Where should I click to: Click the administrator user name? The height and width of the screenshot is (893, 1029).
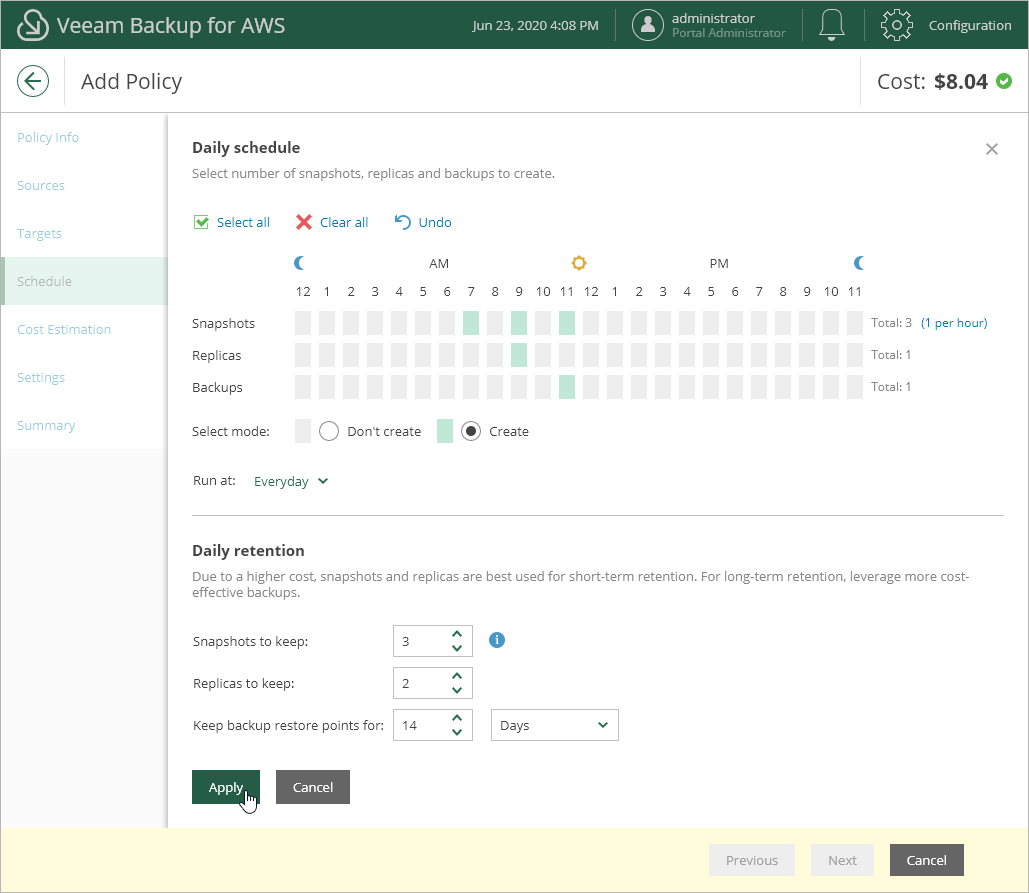tap(713, 18)
